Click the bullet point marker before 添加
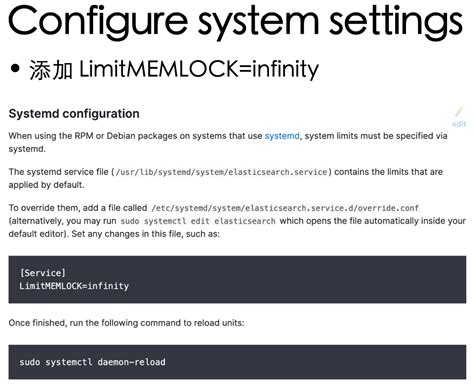Screen dimensions: 474x386 pyautogui.click(x=15, y=68)
